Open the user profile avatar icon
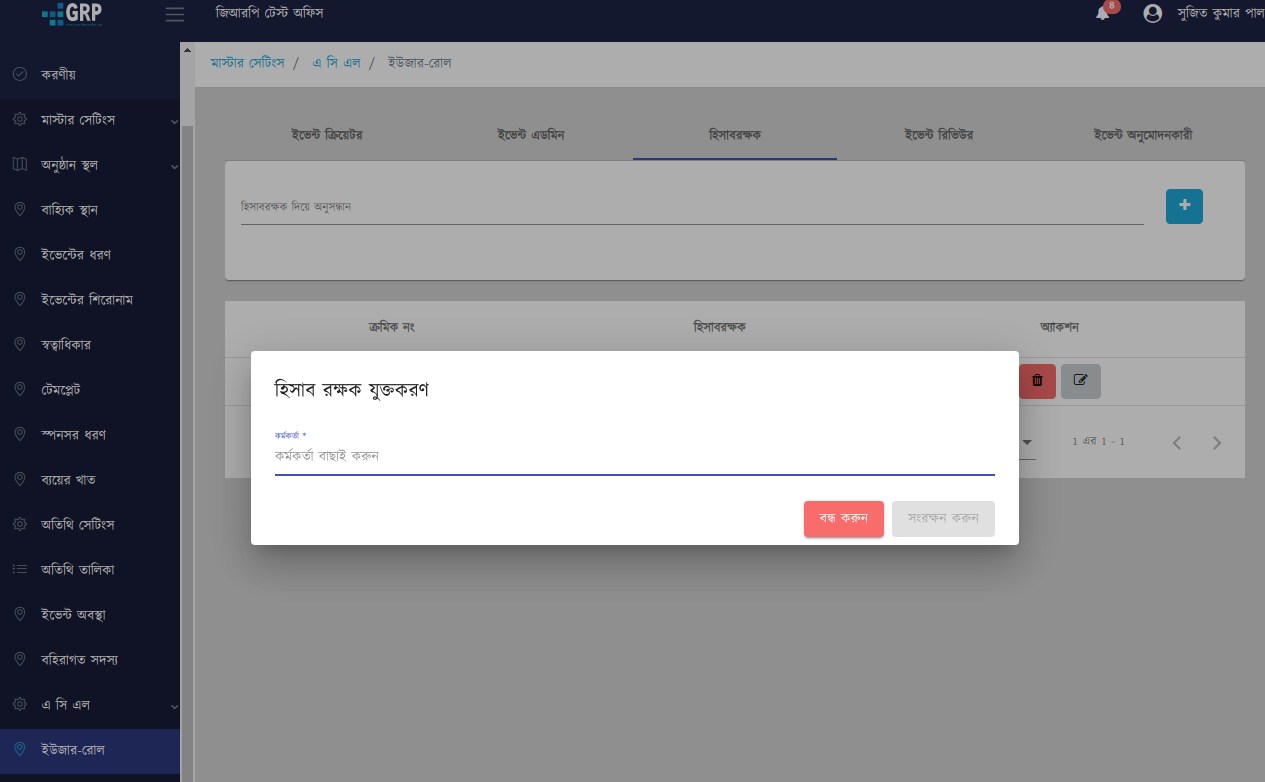Viewport: 1265px width, 782px height. pos(1152,13)
